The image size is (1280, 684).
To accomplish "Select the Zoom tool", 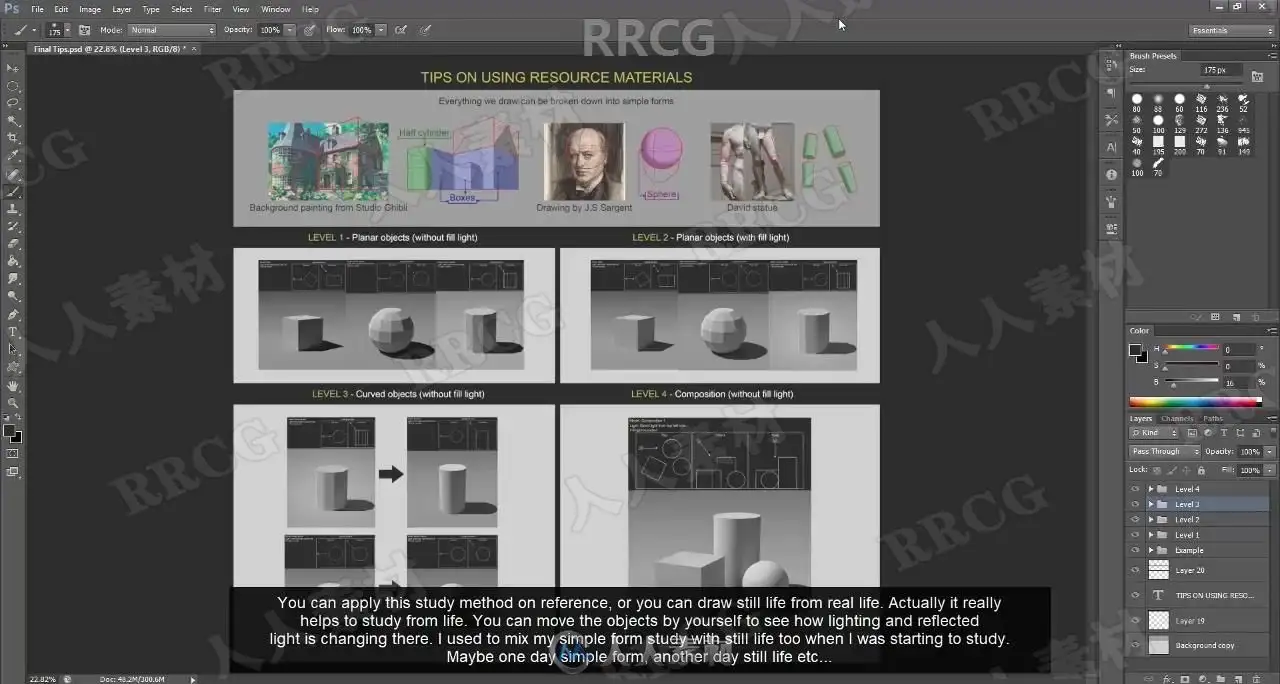I will point(13,403).
